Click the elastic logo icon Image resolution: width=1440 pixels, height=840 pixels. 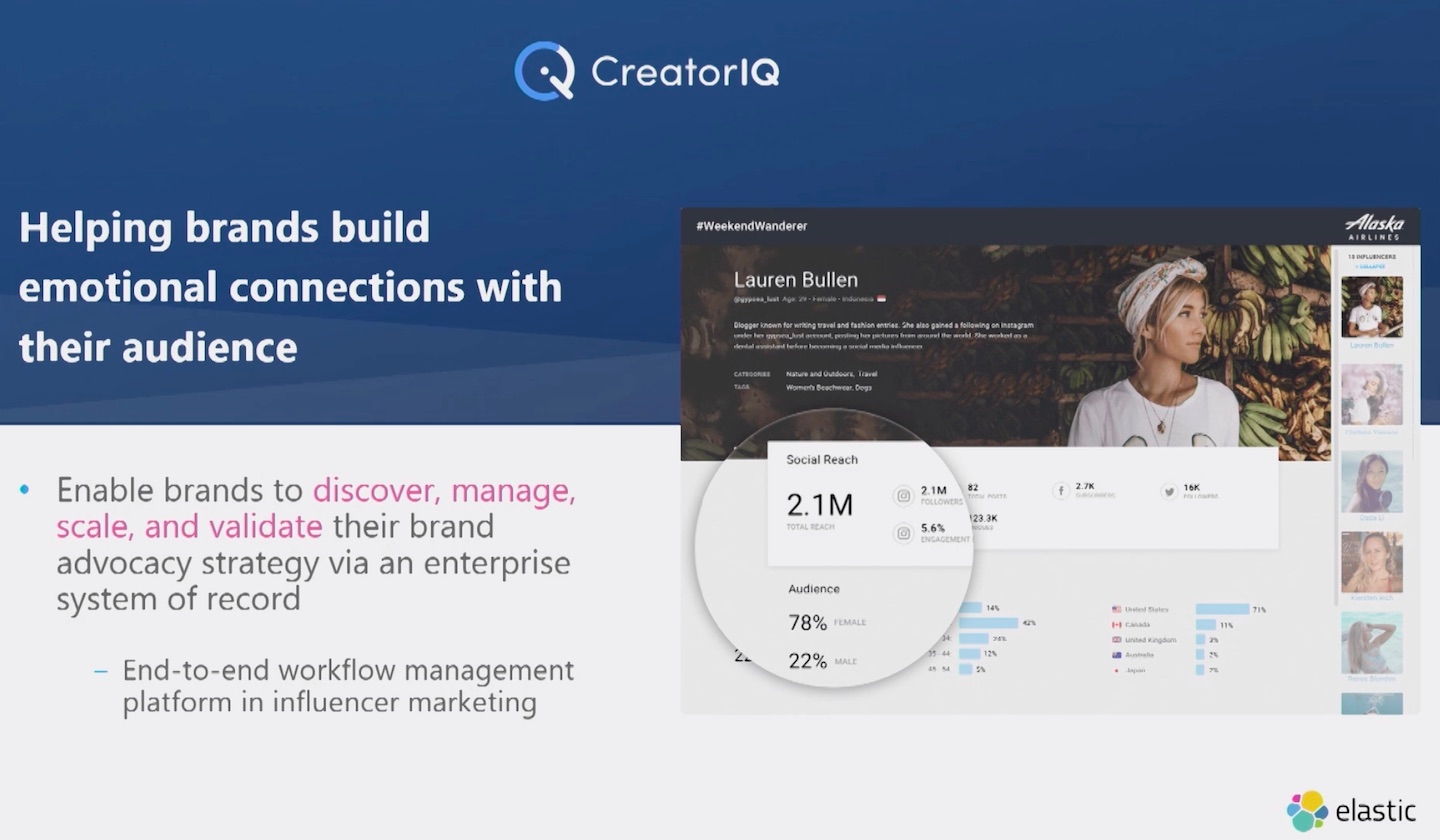point(1308,811)
